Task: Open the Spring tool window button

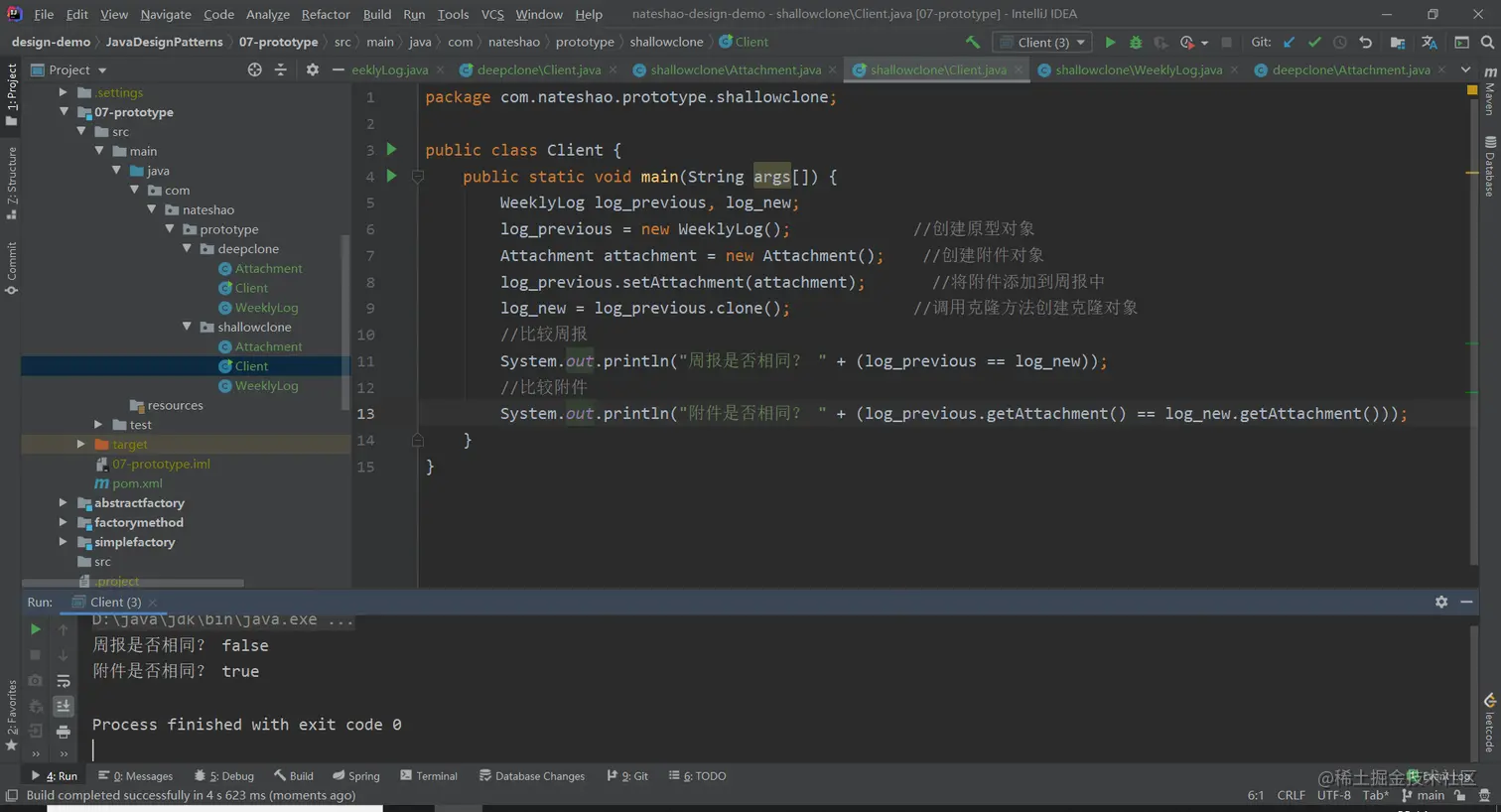Action: [356, 776]
